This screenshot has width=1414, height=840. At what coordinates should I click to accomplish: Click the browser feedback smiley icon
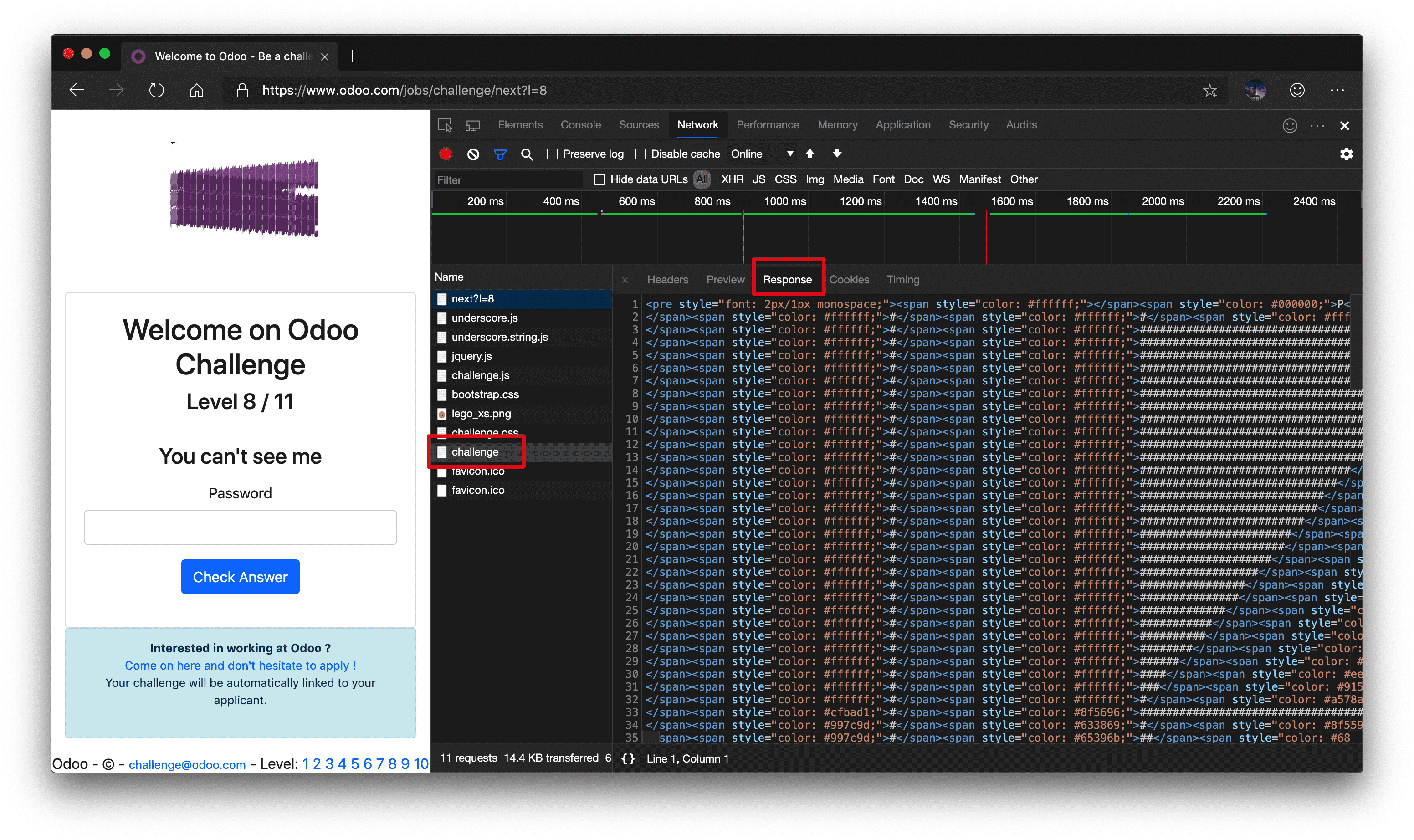point(1297,90)
